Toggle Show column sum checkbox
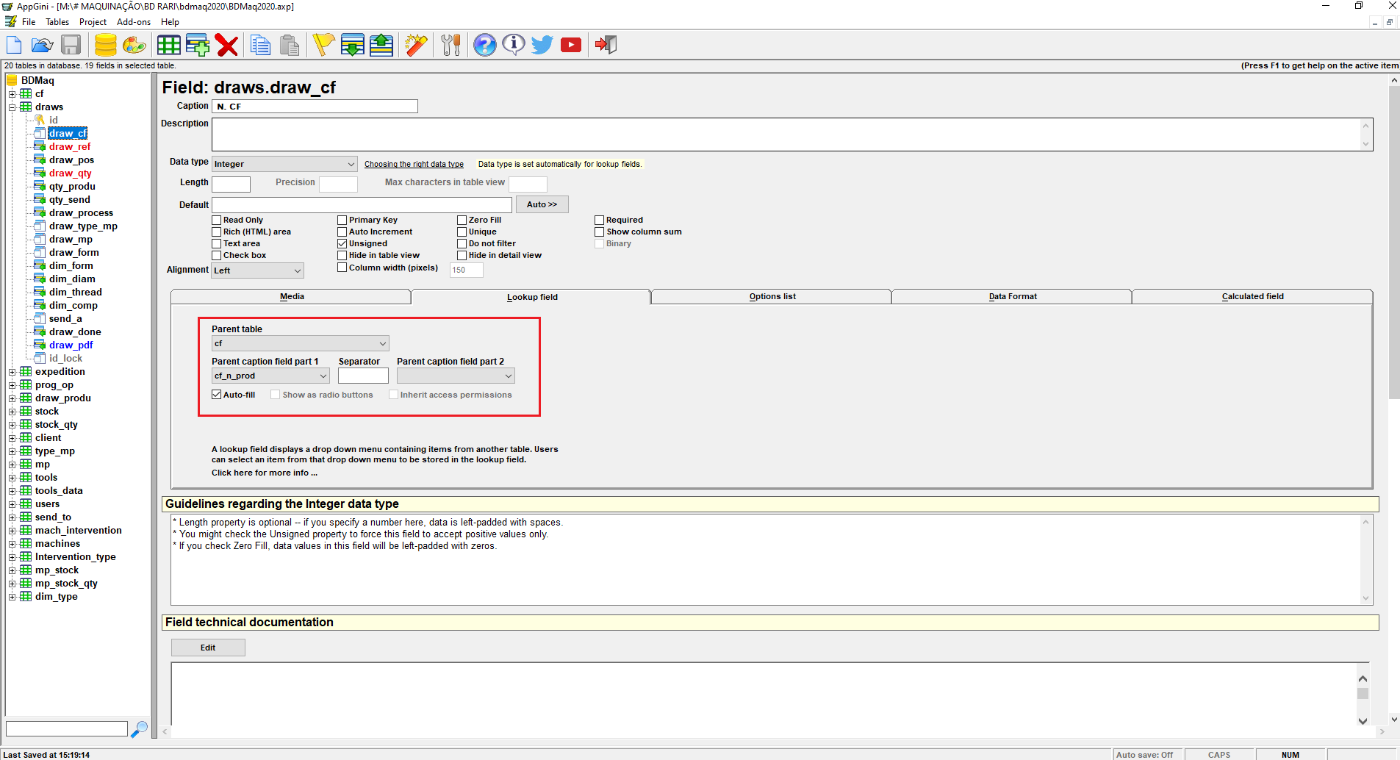The width and height of the screenshot is (1400, 760). (x=599, y=232)
